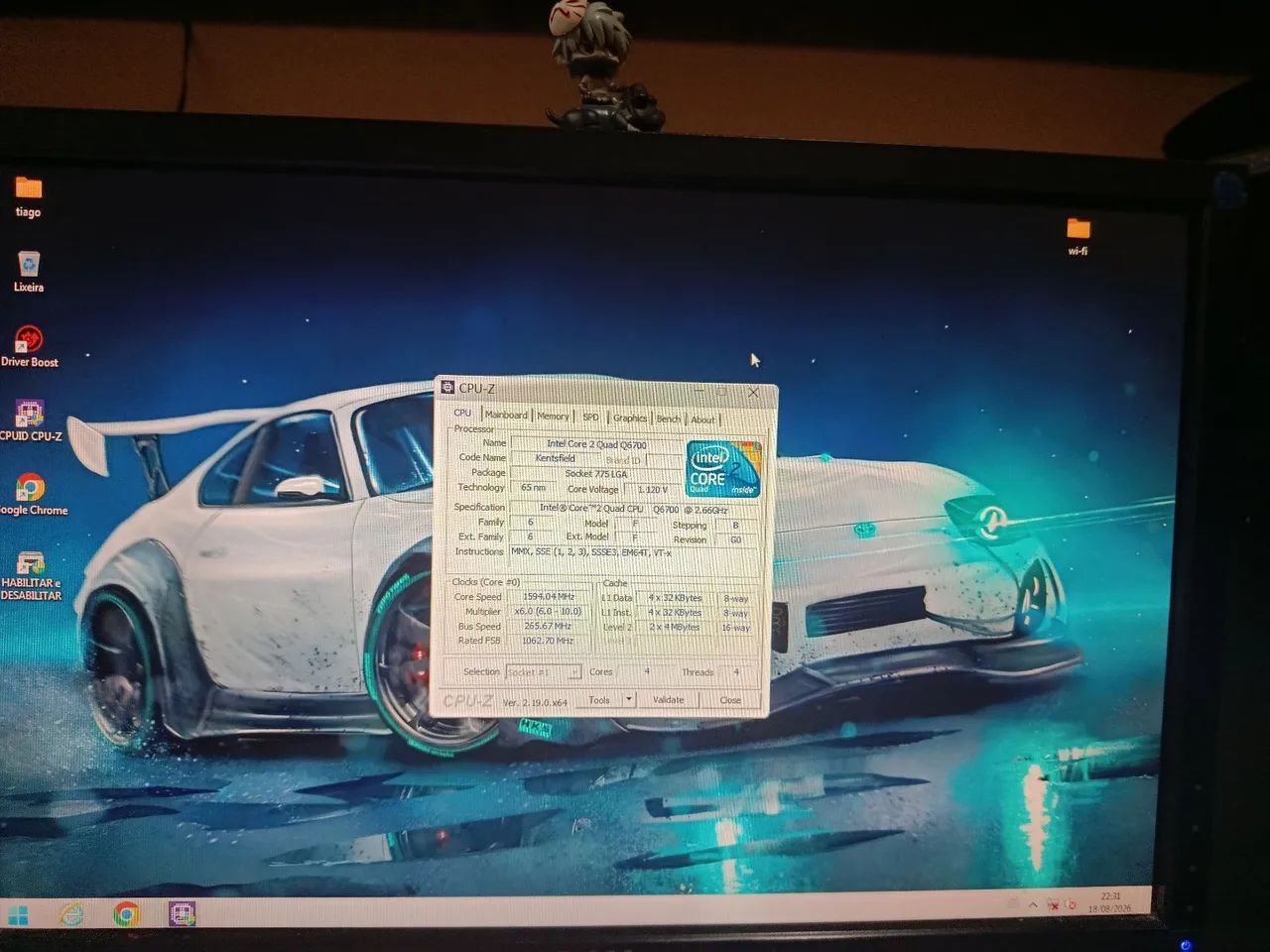Open CPUID CPU-Z desktop shortcut
The width and height of the screenshot is (1270, 952).
click(31, 420)
